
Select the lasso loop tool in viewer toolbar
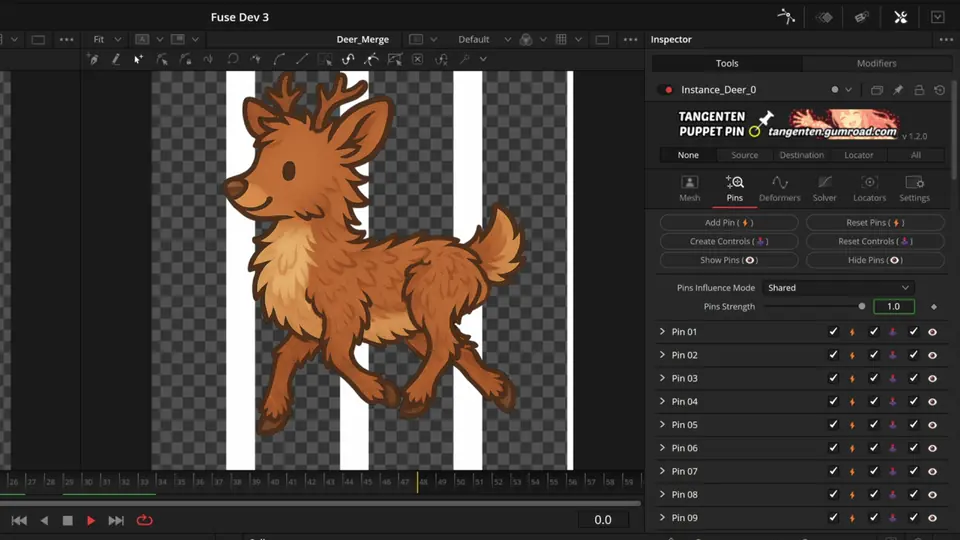pos(233,59)
